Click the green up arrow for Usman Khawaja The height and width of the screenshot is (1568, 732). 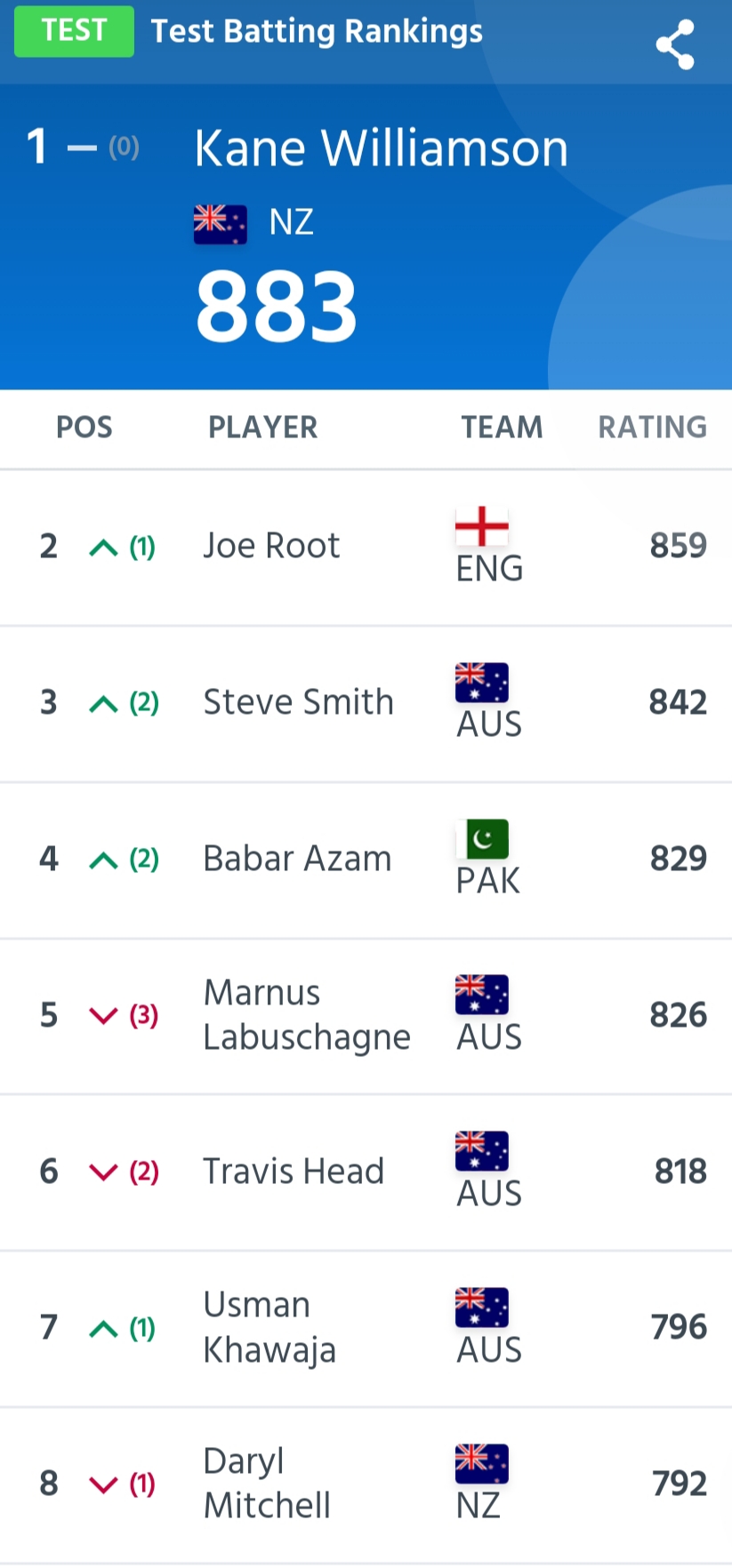103,1329
